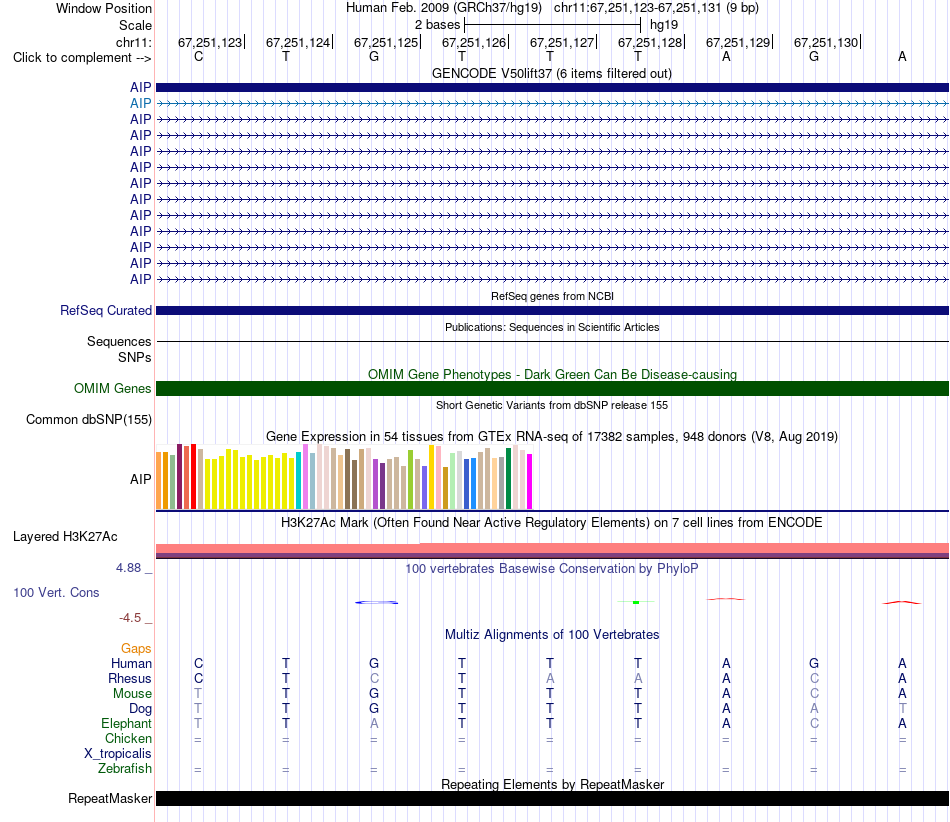
Task: Select the Zebrafish alignment row label
Action: tap(125, 768)
